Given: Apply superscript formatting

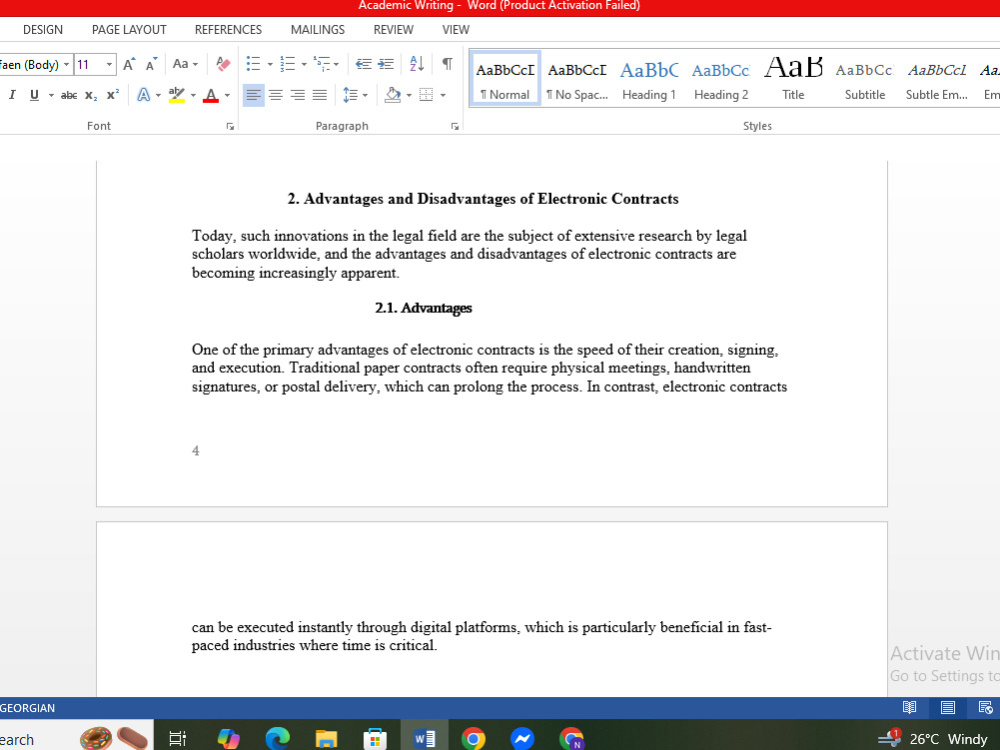Looking at the screenshot, I should [113, 95].
